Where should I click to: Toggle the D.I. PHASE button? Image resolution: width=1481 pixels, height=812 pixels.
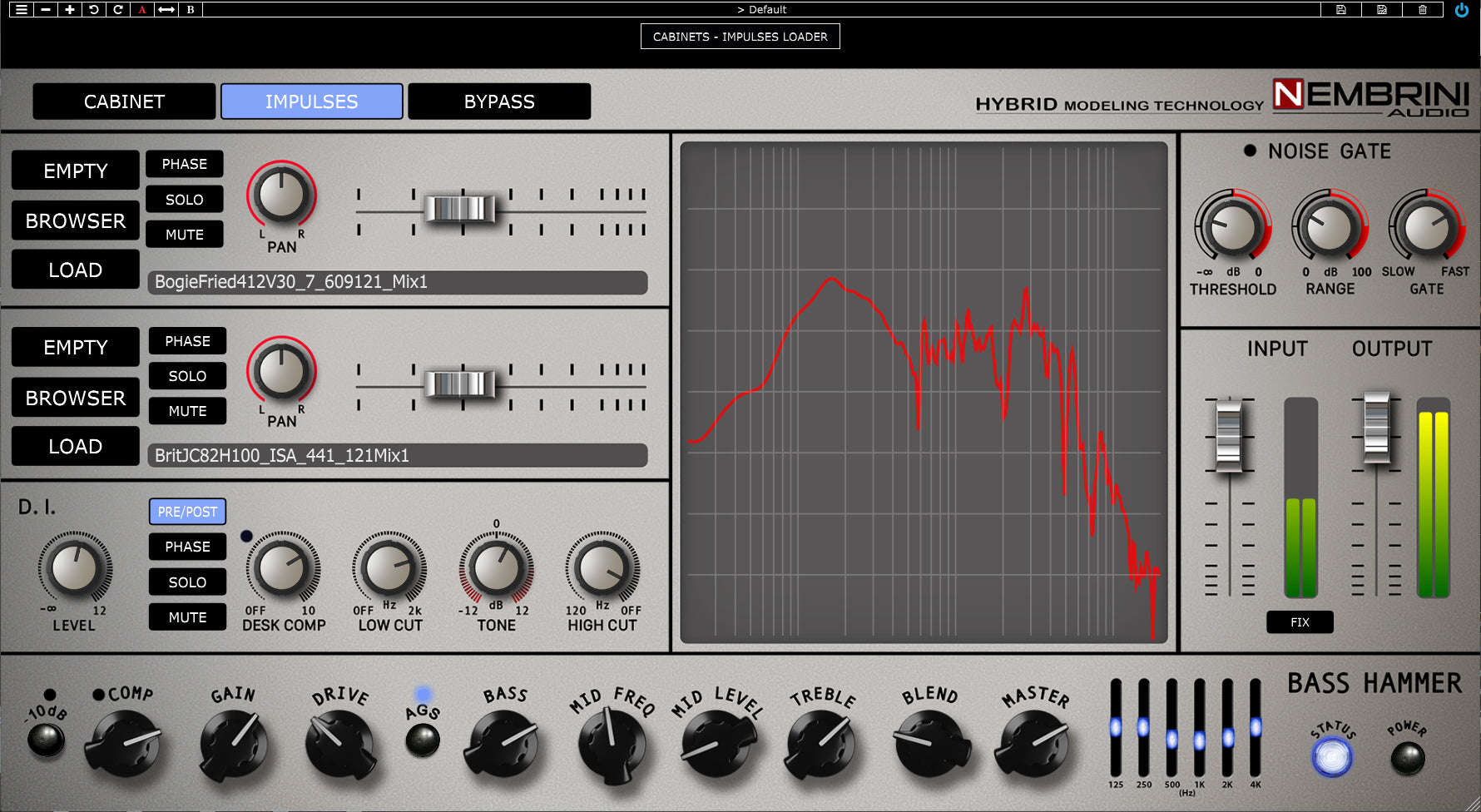tap(188, 547)
